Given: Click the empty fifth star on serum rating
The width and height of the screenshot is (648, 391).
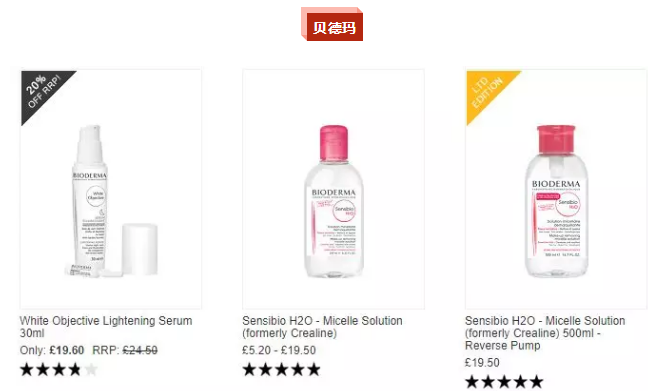Looking at the screenshot, I should 91,370.
